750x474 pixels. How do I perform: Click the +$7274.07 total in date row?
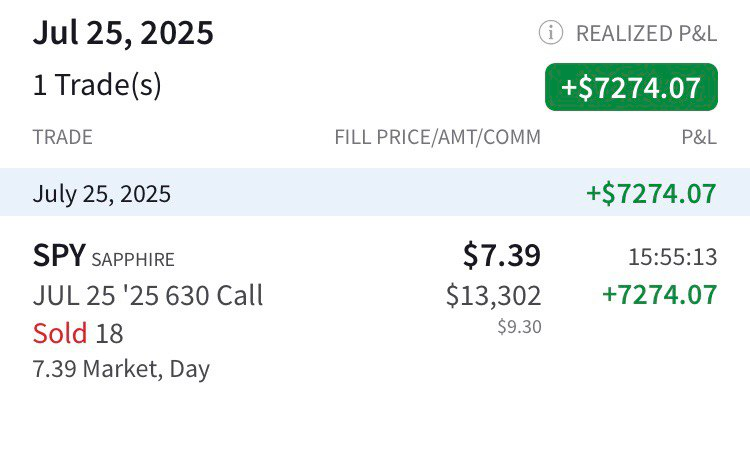pyautogui.click(x=651, y=193)
